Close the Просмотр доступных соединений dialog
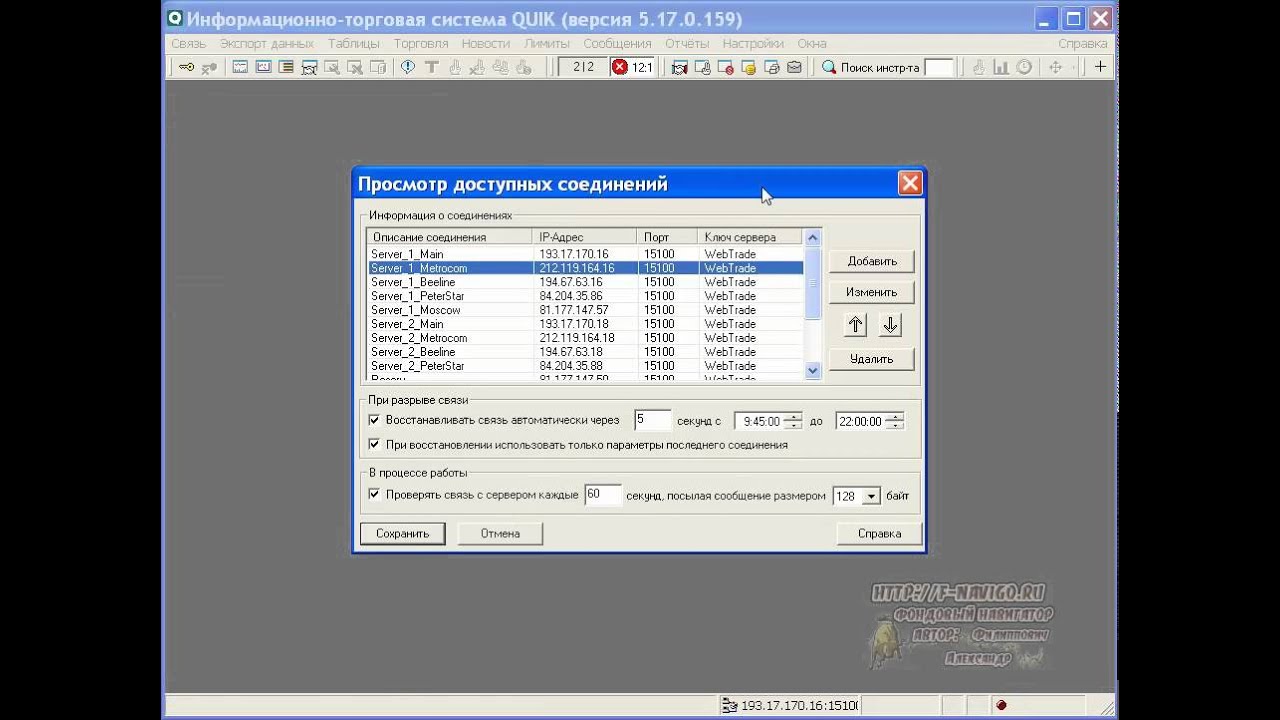Viewport: 1280px width, 720px height. tap(909, 183)
